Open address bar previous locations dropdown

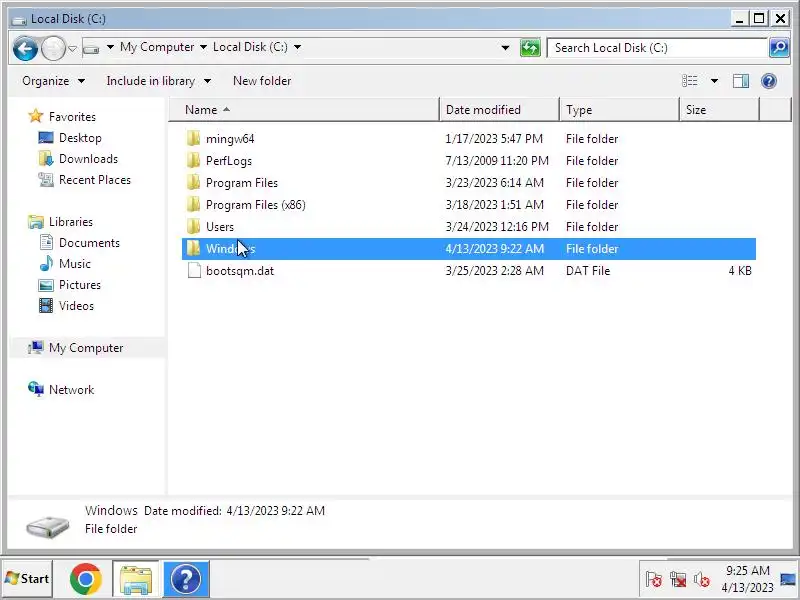(x=505, y=48)
